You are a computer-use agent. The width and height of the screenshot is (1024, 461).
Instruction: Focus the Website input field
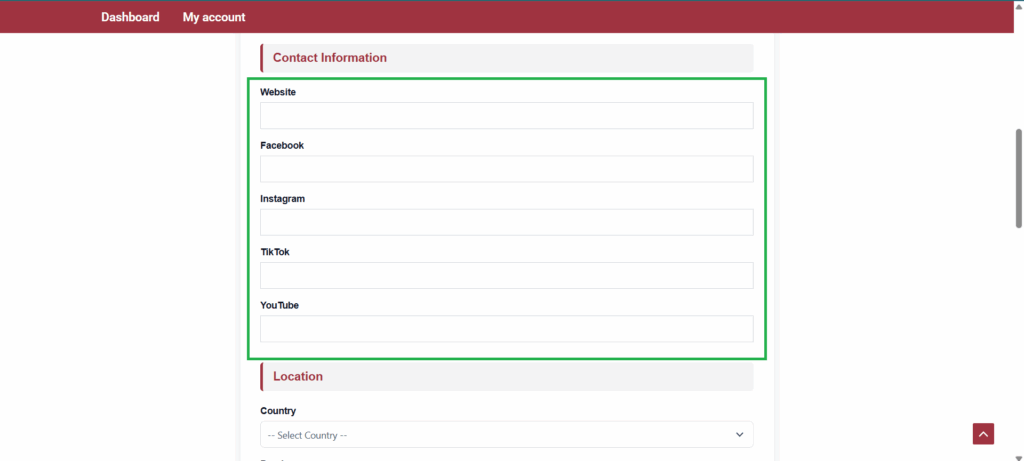(x=506, y=116)
